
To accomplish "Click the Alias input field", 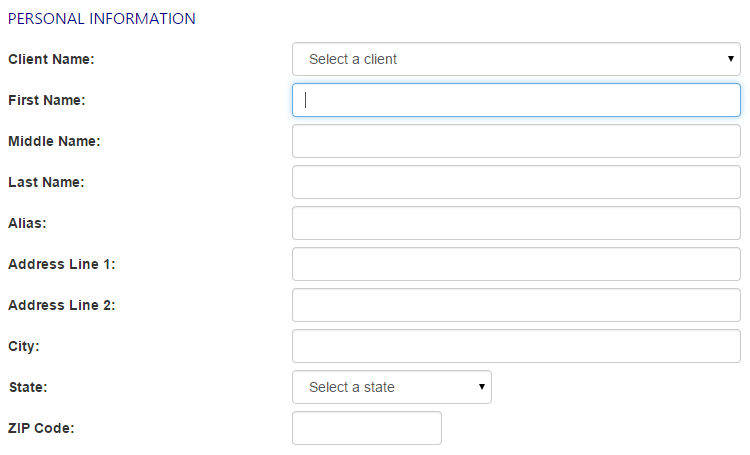I will [x=516, y=223].
